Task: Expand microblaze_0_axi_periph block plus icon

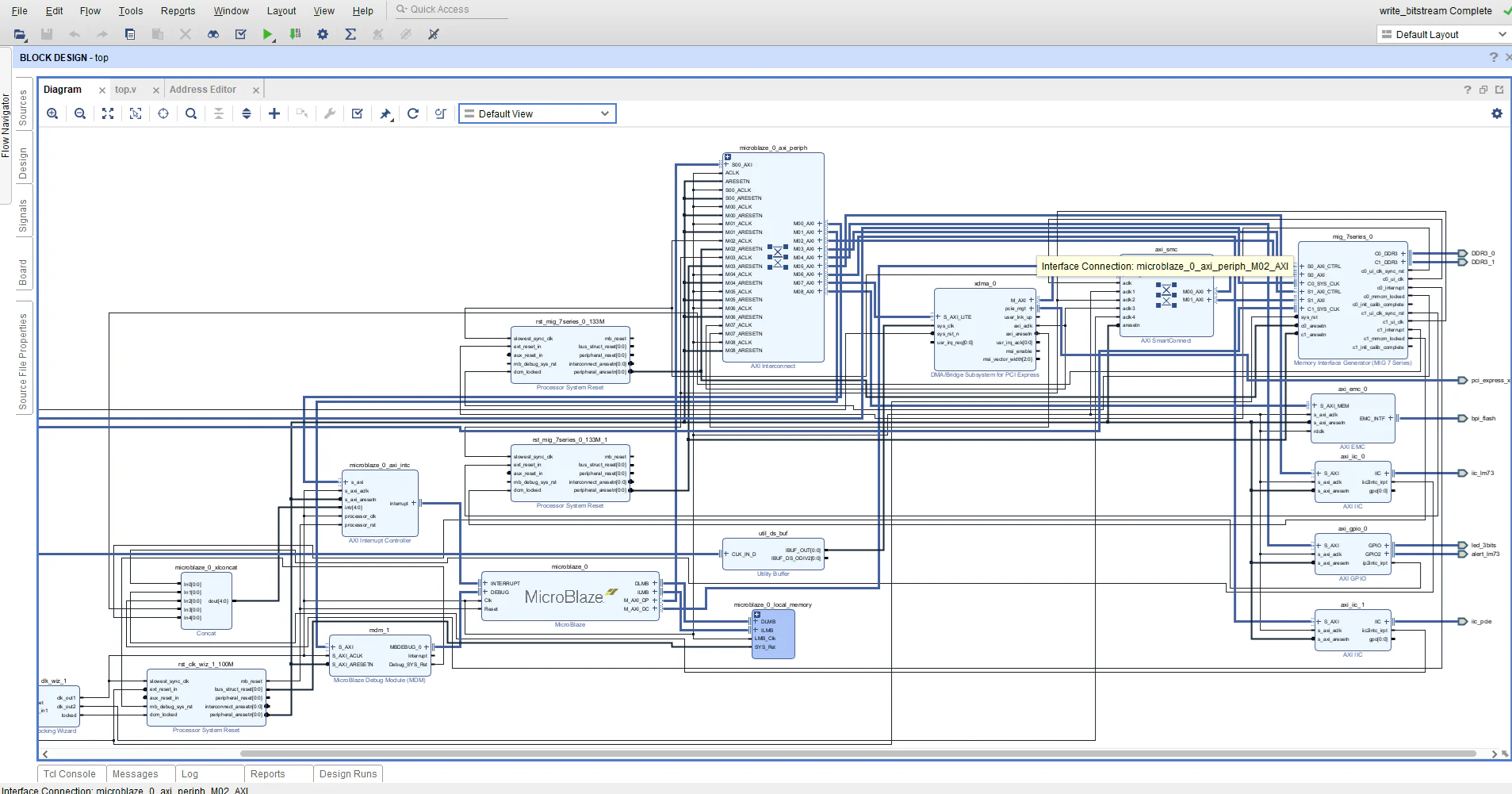Action: point(727,157)
